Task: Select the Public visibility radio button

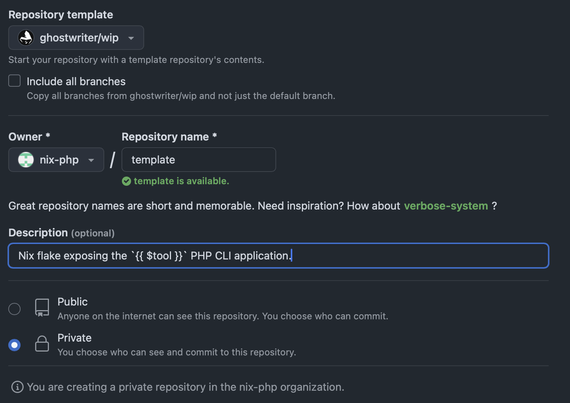Action: [15, 309]
